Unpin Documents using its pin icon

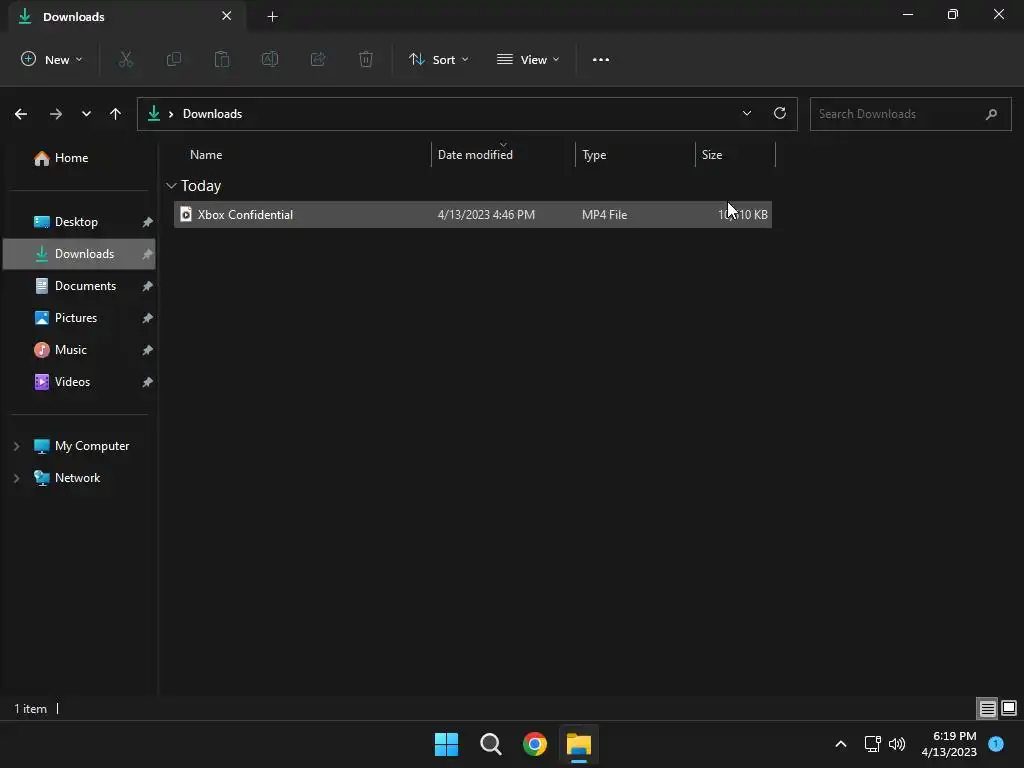(x=148, y=286)
